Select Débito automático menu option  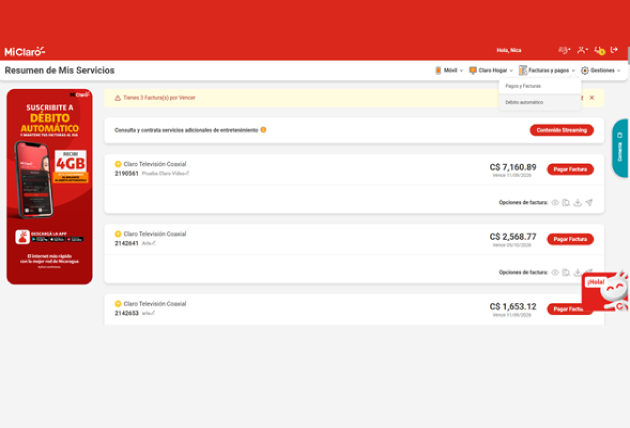point(540,102)
